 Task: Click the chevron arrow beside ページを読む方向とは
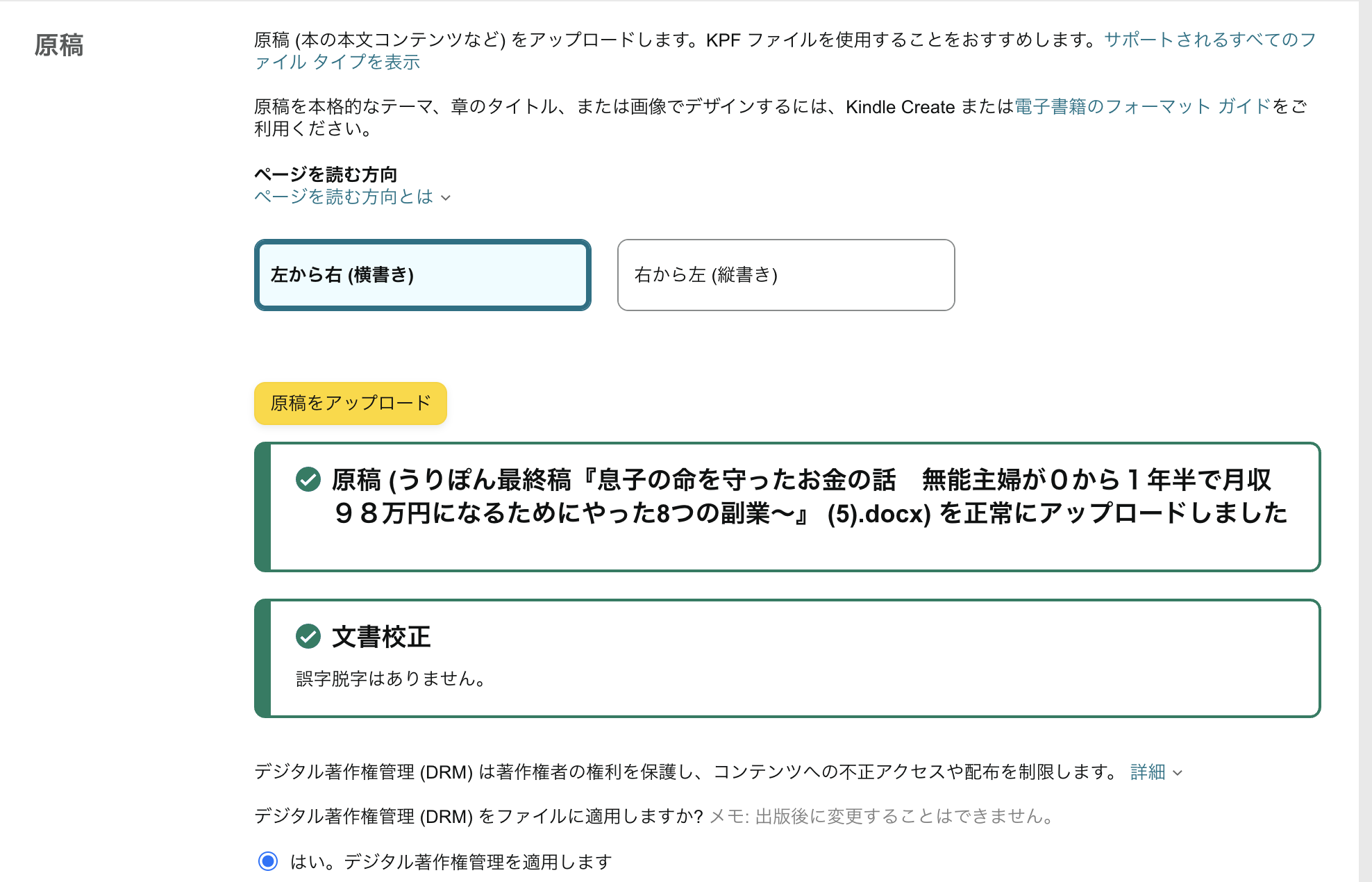[x=446, y=198]
